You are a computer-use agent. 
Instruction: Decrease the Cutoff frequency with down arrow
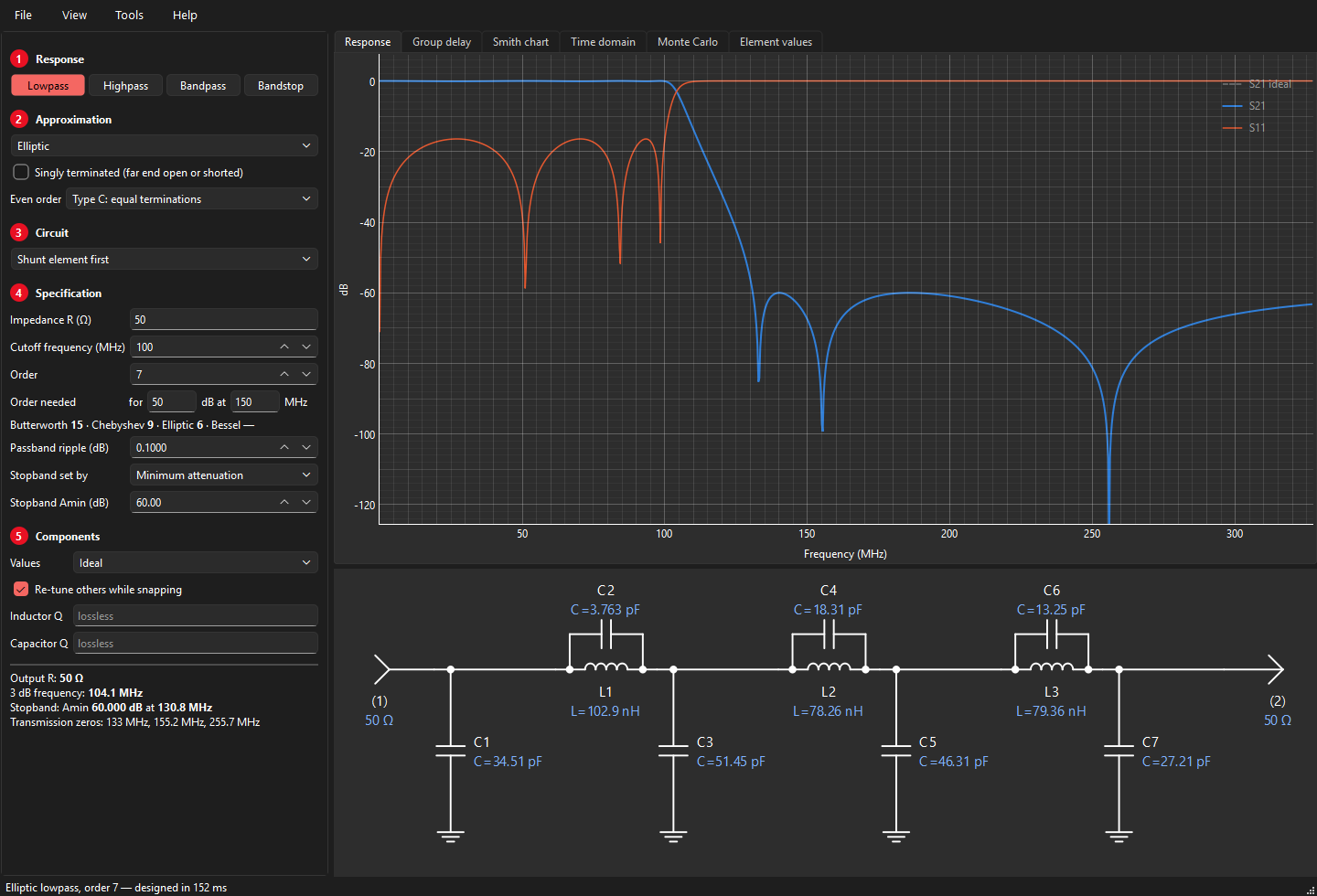[x=306, y=347]
